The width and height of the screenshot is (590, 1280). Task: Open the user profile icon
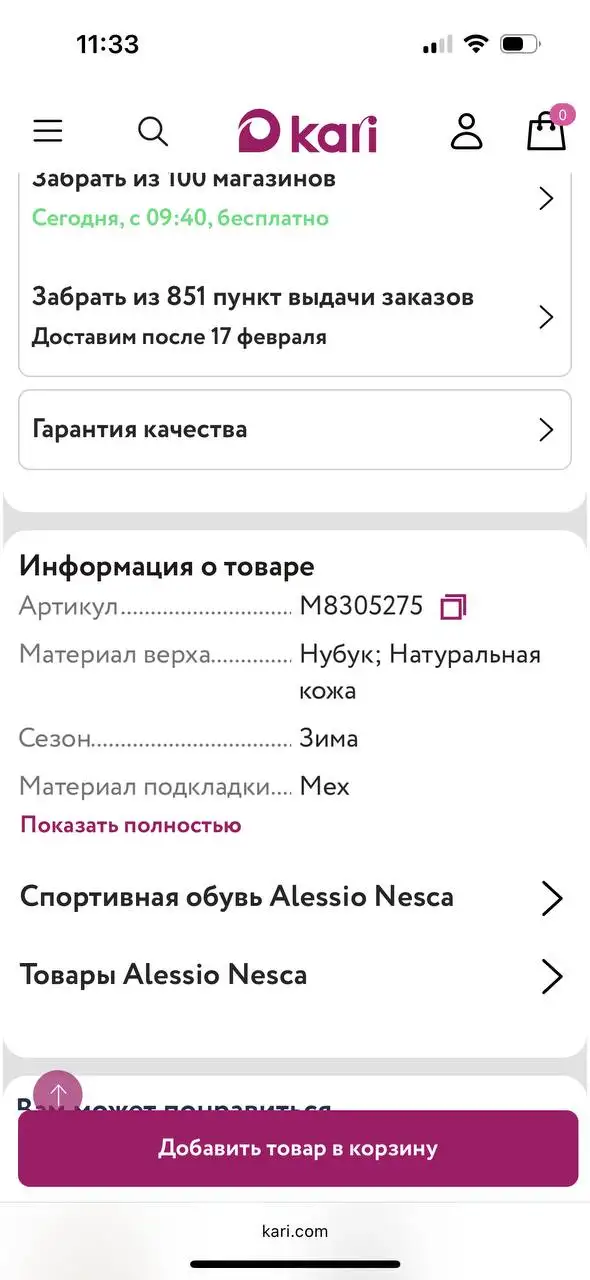click(466, 130)
